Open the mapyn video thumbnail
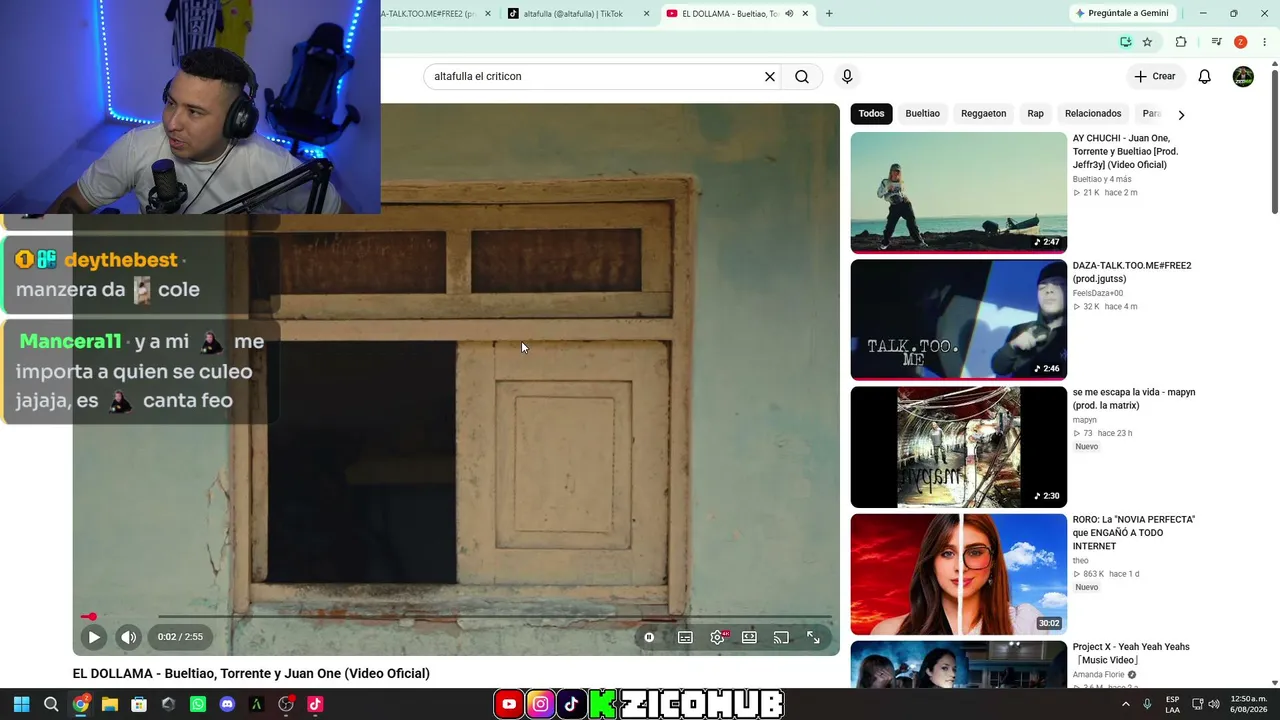Viewport: 1280px width, 720px height. pos(959,447)
